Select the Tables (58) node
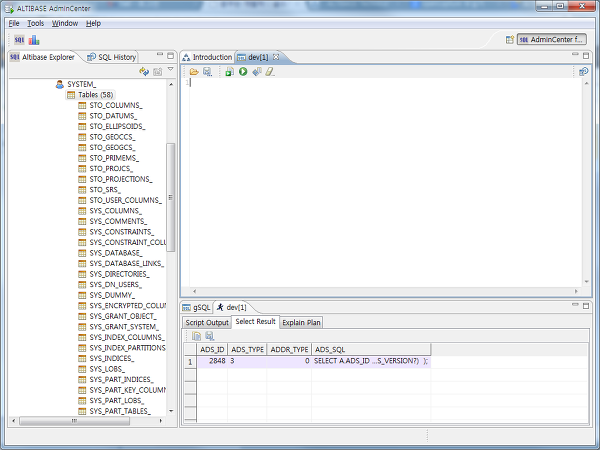Viewport: 600px width, 450px height. point(90,95)
